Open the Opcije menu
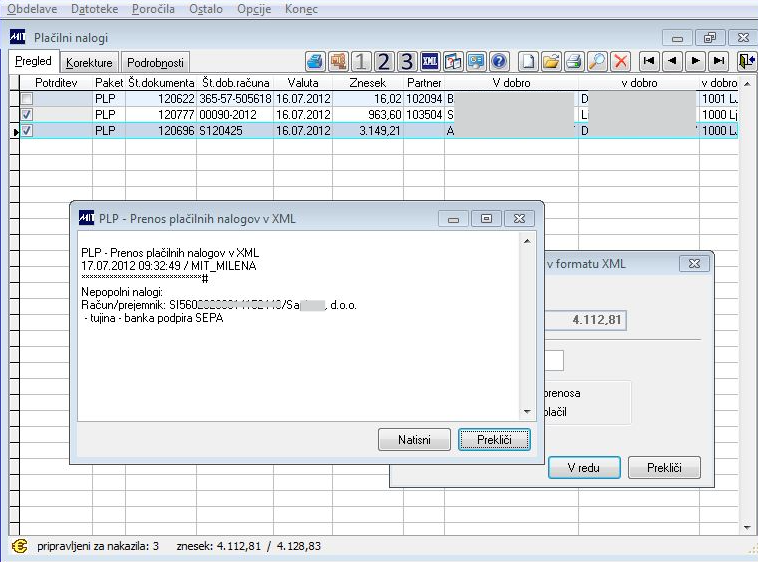This screenshot has width=758, height=562. (254, 9)
